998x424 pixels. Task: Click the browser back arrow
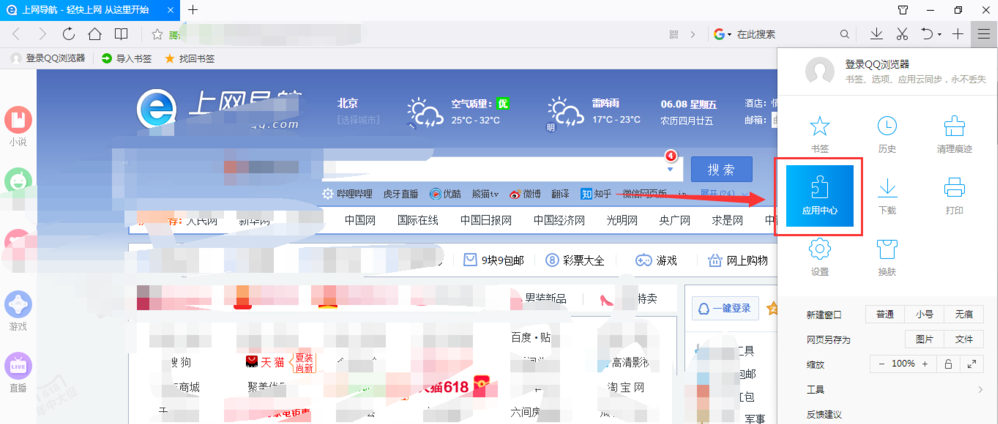pos(17,34)
